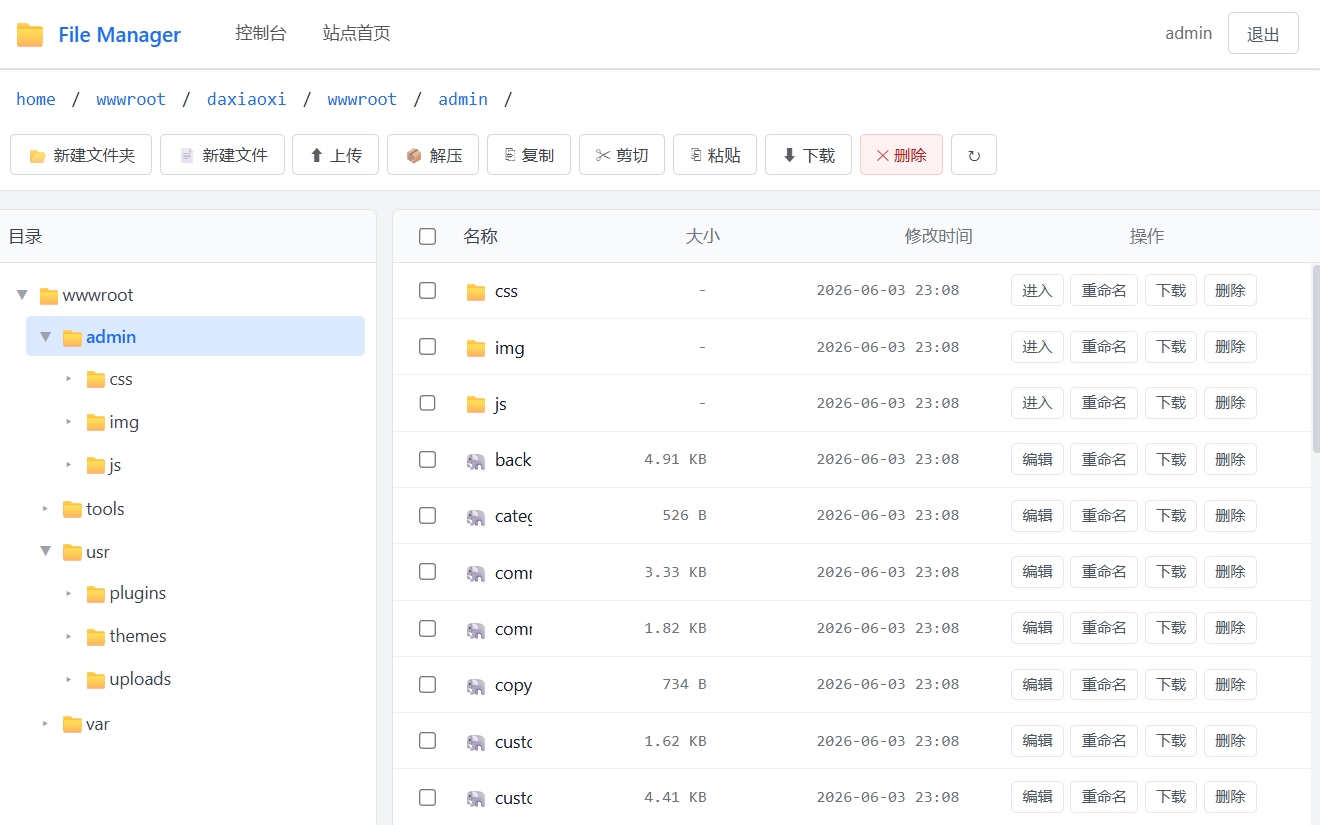Click the var folder icon in tree
This screenshot has height=825, width=1320.
tap(72, 724)
